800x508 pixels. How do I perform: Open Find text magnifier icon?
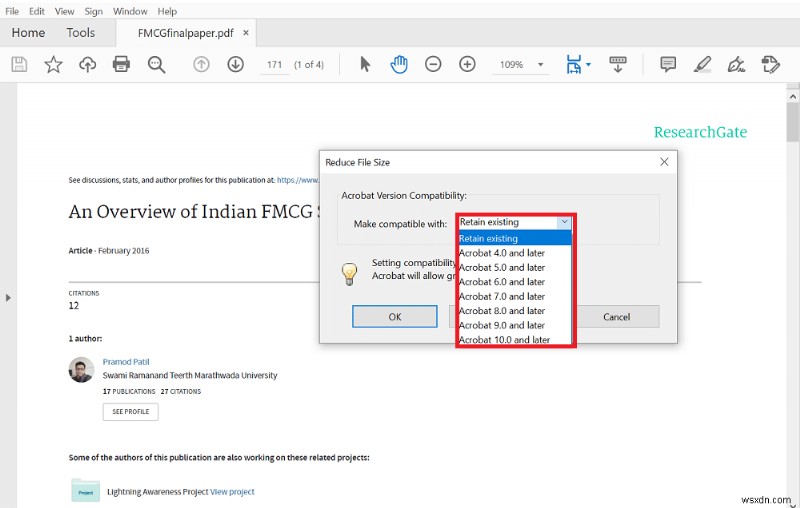(x=156, y=64)
